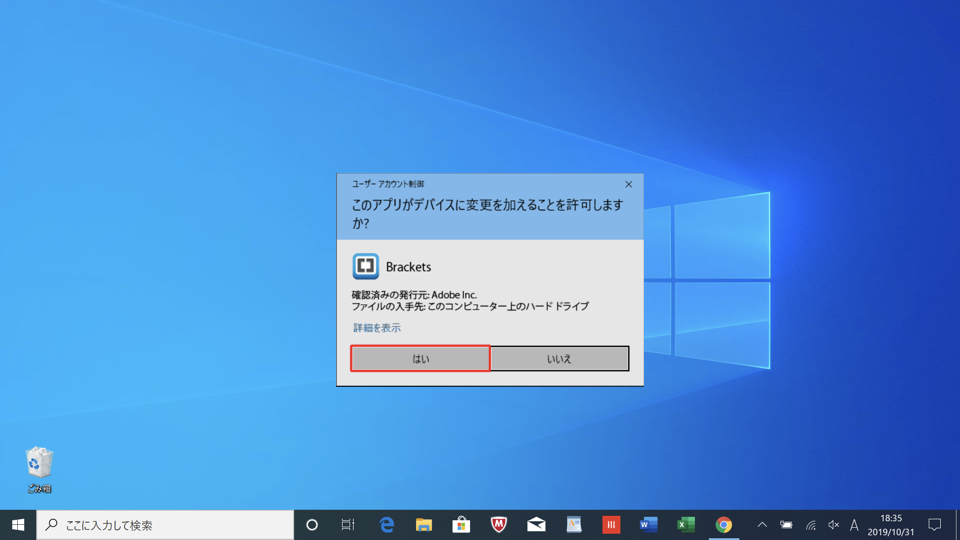Open the Wi-Fi network tray icon
This screenshot has height=540, width=960.
click(x=811, y=525)
